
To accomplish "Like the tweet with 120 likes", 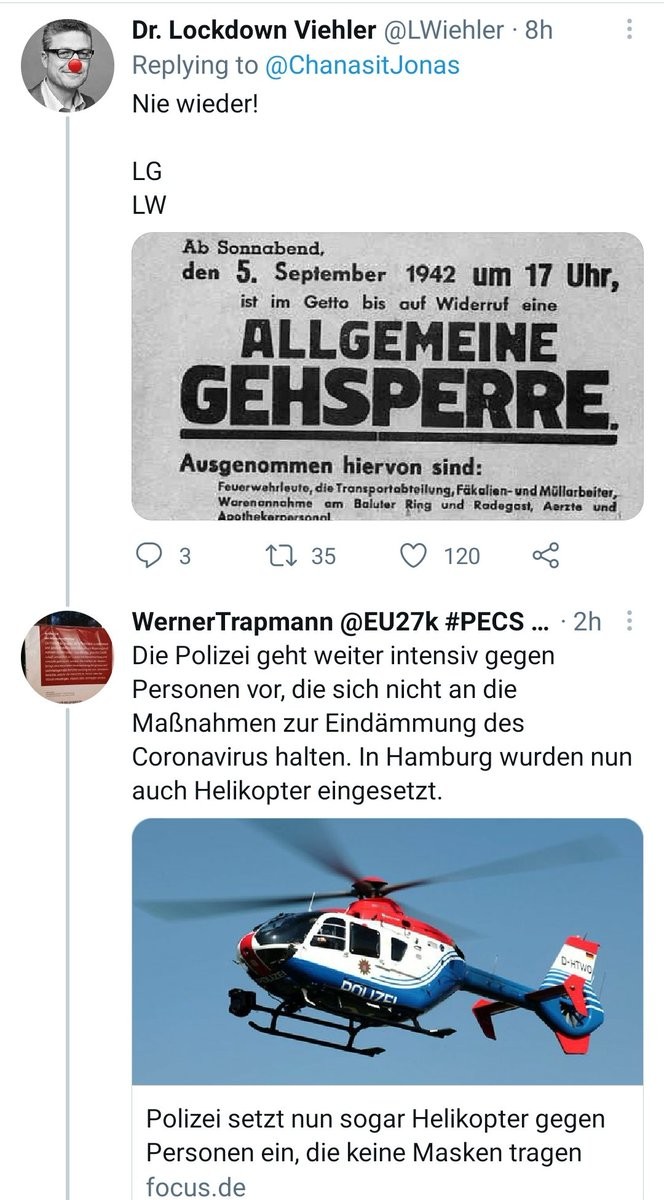I will [x=415, y=556].
